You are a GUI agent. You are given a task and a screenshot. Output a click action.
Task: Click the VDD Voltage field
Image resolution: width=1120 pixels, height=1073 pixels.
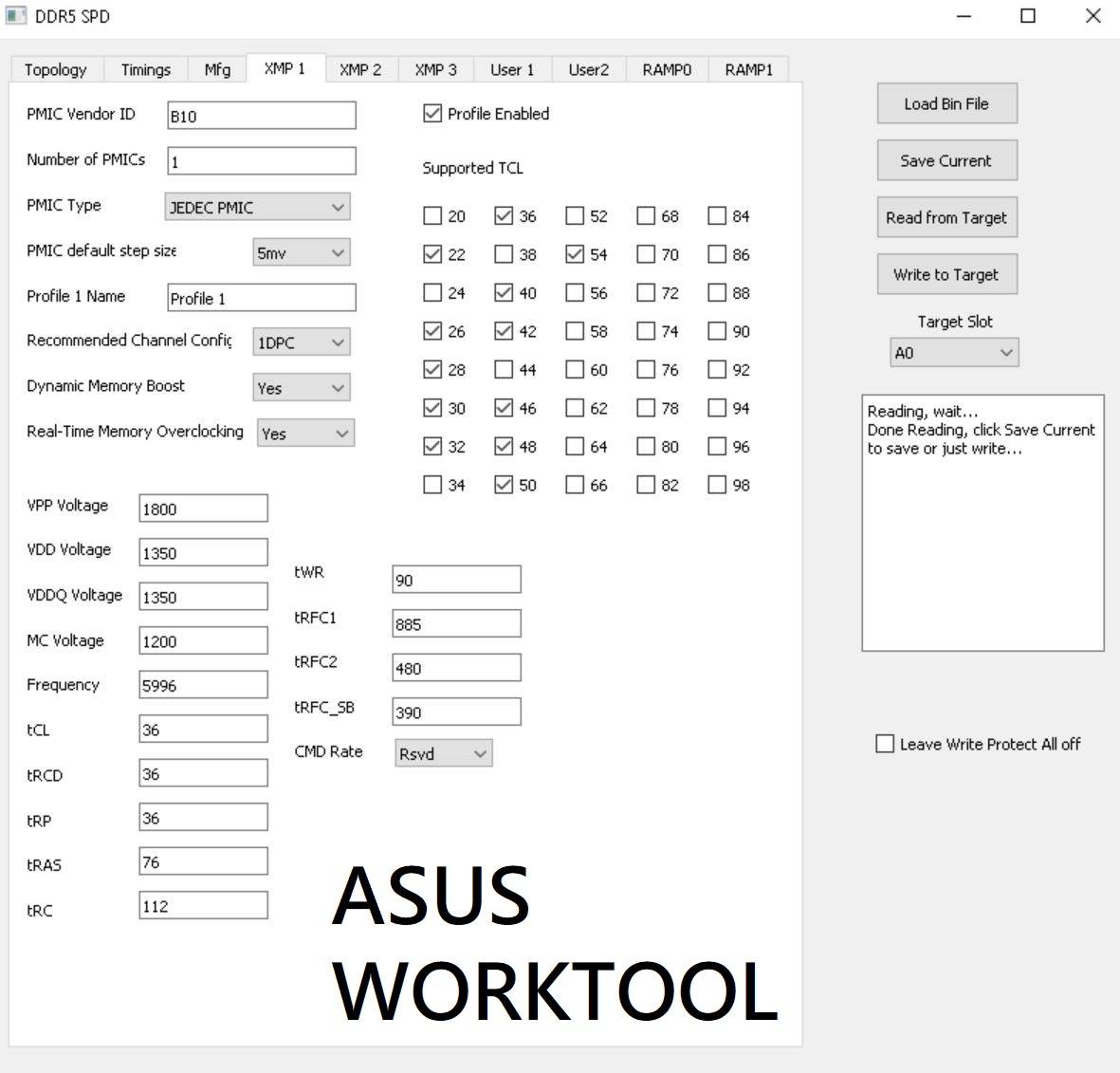coord(204,553)
